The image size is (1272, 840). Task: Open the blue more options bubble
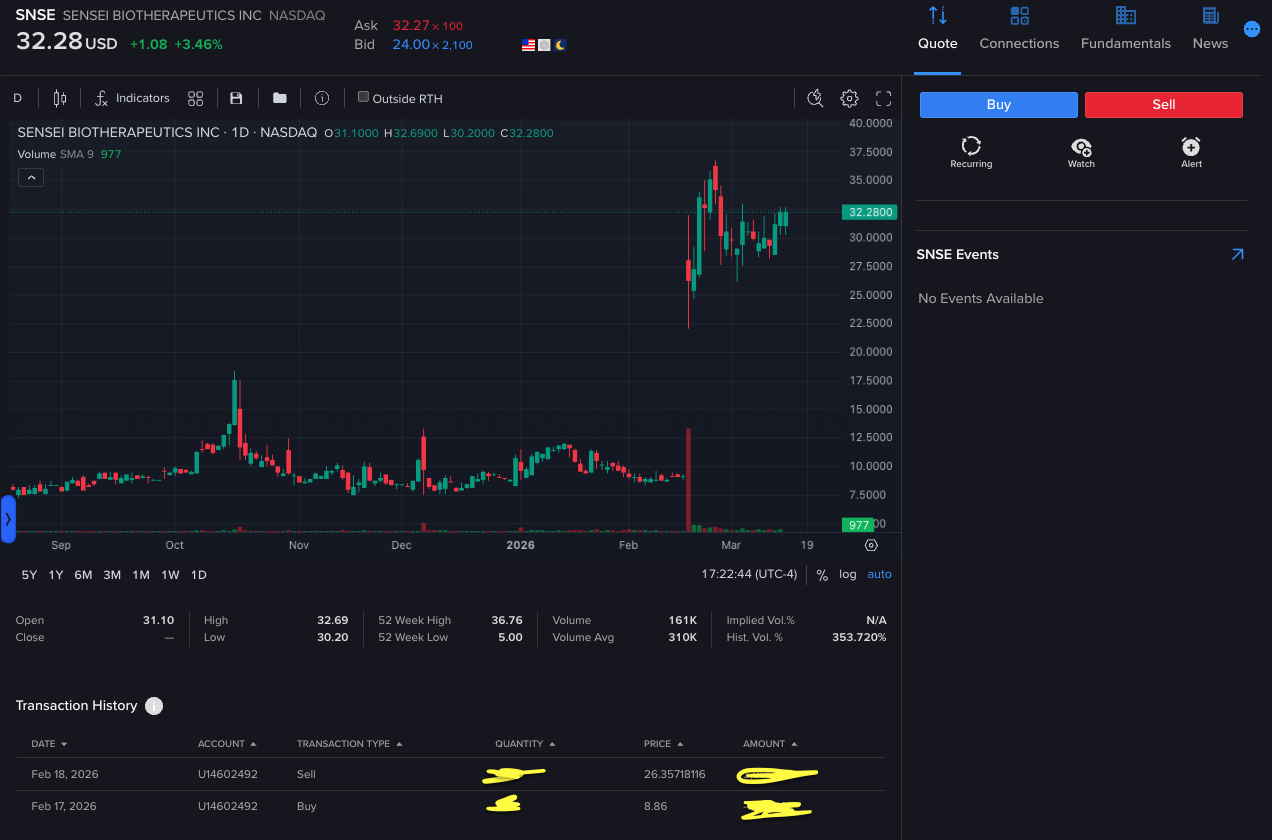coord(1252,30)
